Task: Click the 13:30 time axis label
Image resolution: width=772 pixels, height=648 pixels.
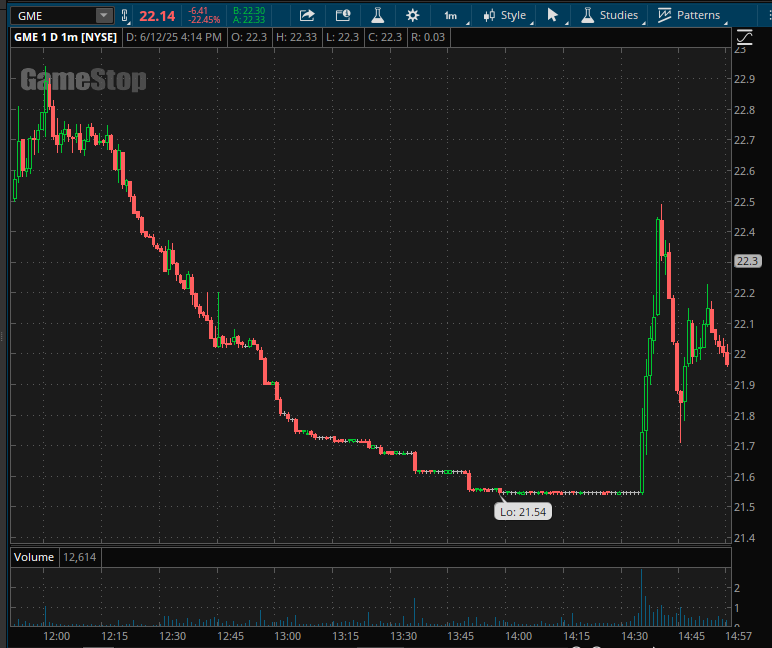Action: (x=404, y=636)
